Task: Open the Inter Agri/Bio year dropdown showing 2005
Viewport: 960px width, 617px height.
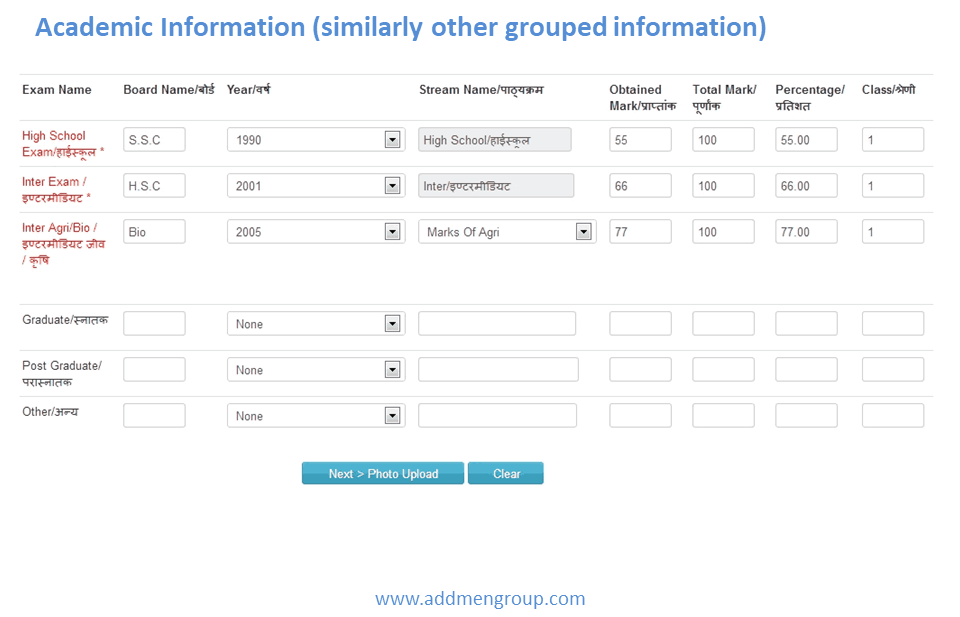Action: [x=315, y=232]
